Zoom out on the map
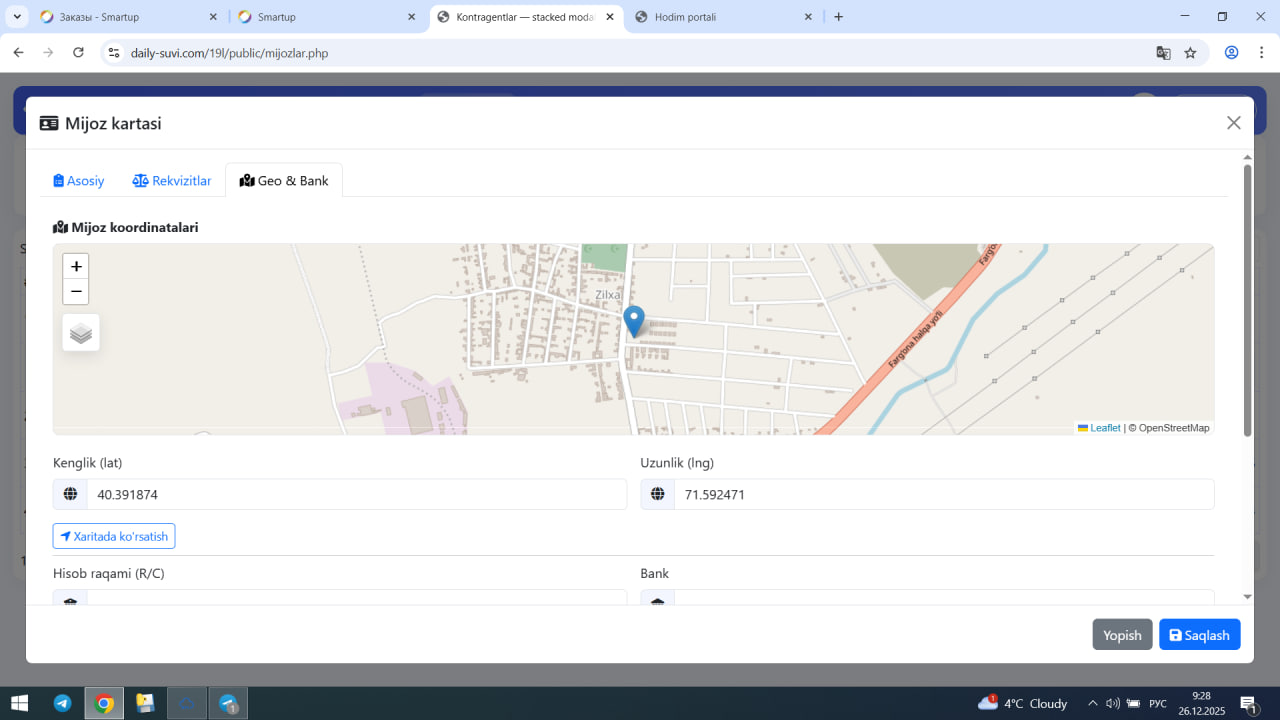The image size is (1280, 720). pos(76,292)
